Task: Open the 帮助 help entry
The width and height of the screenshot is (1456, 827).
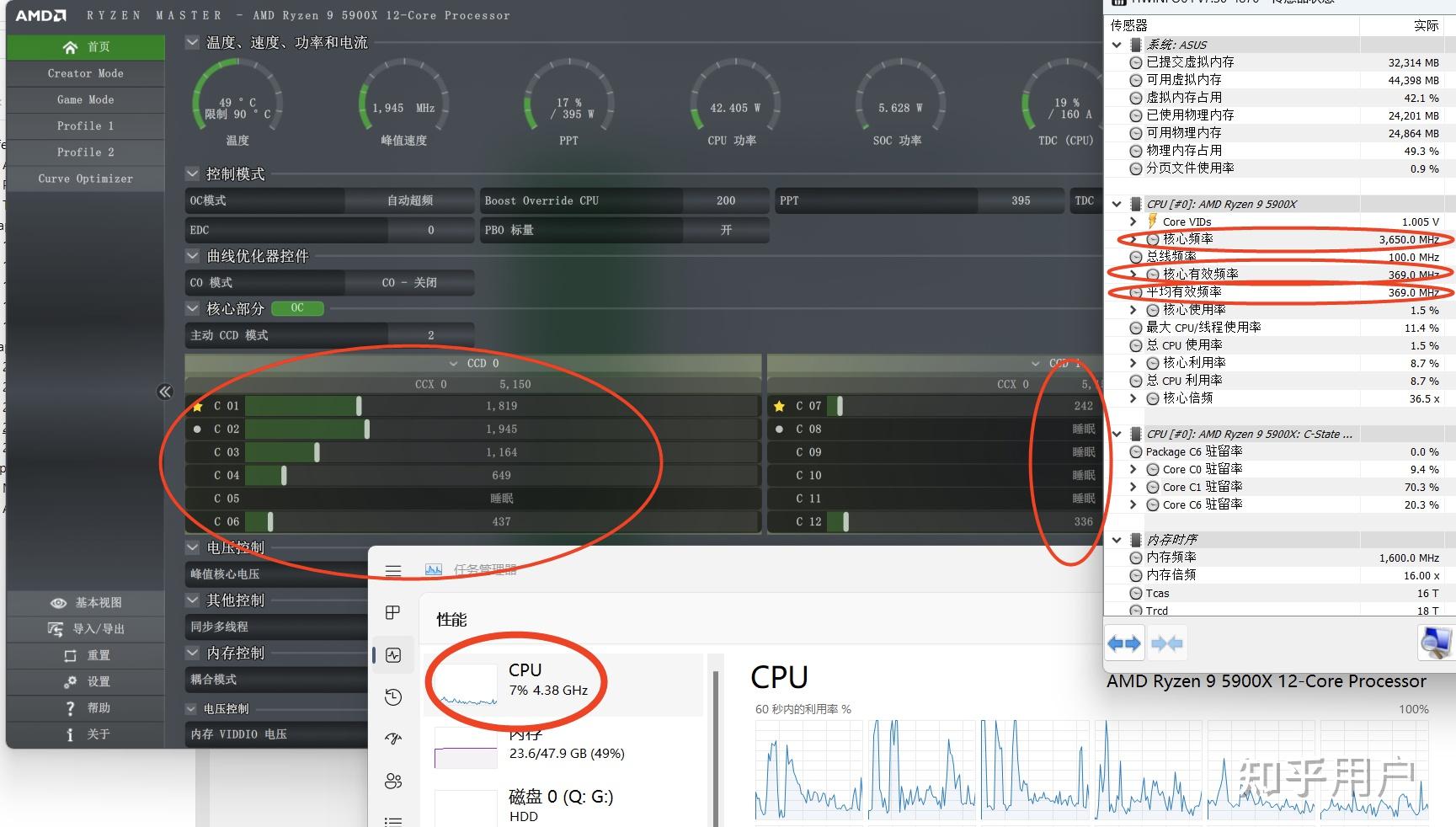Action: (x=85, y=707)
